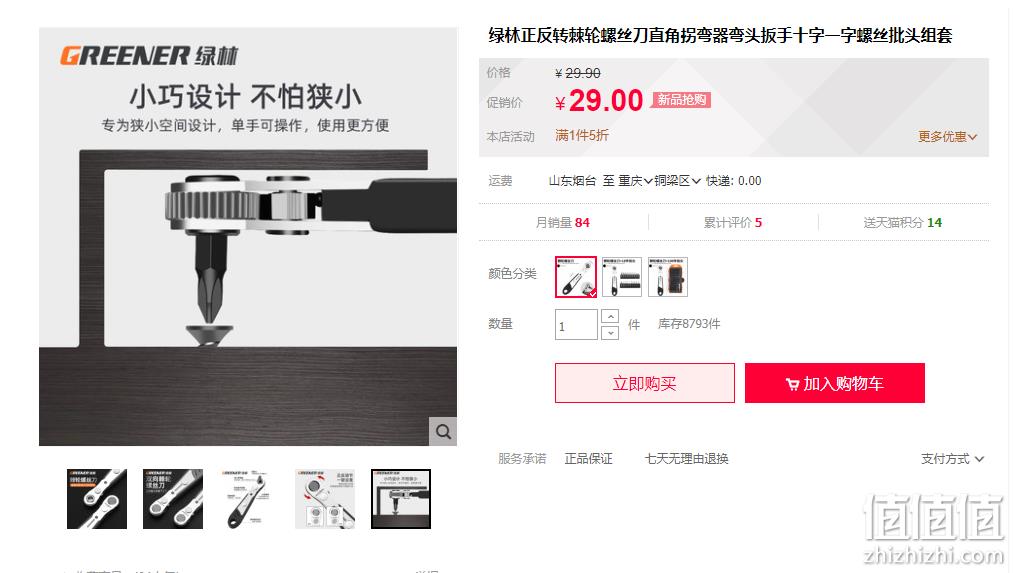
Task: Open the 月销量 monthly sales tab
Action: click(562, 222)
